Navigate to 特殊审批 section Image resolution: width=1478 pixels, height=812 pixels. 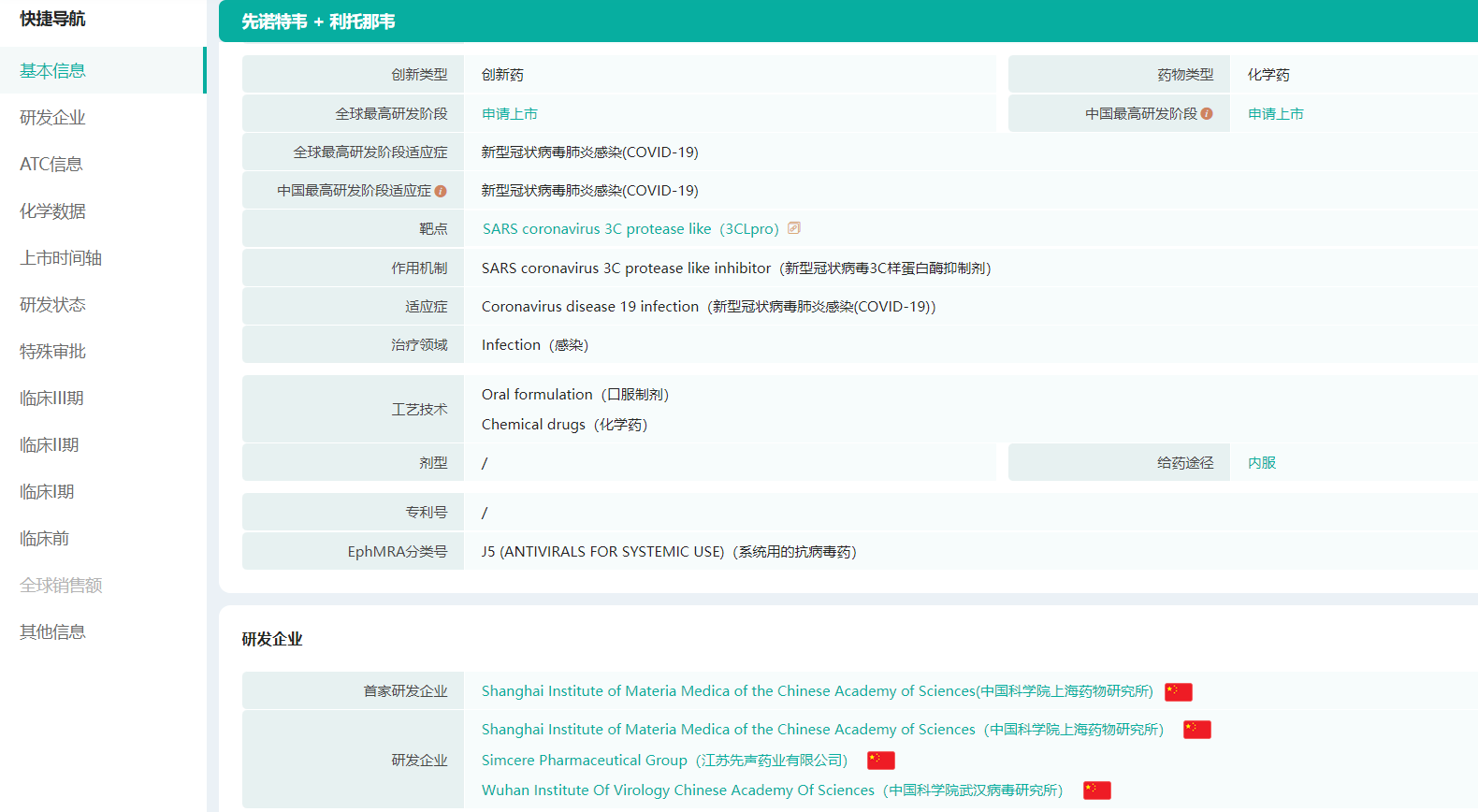(52, 352)
